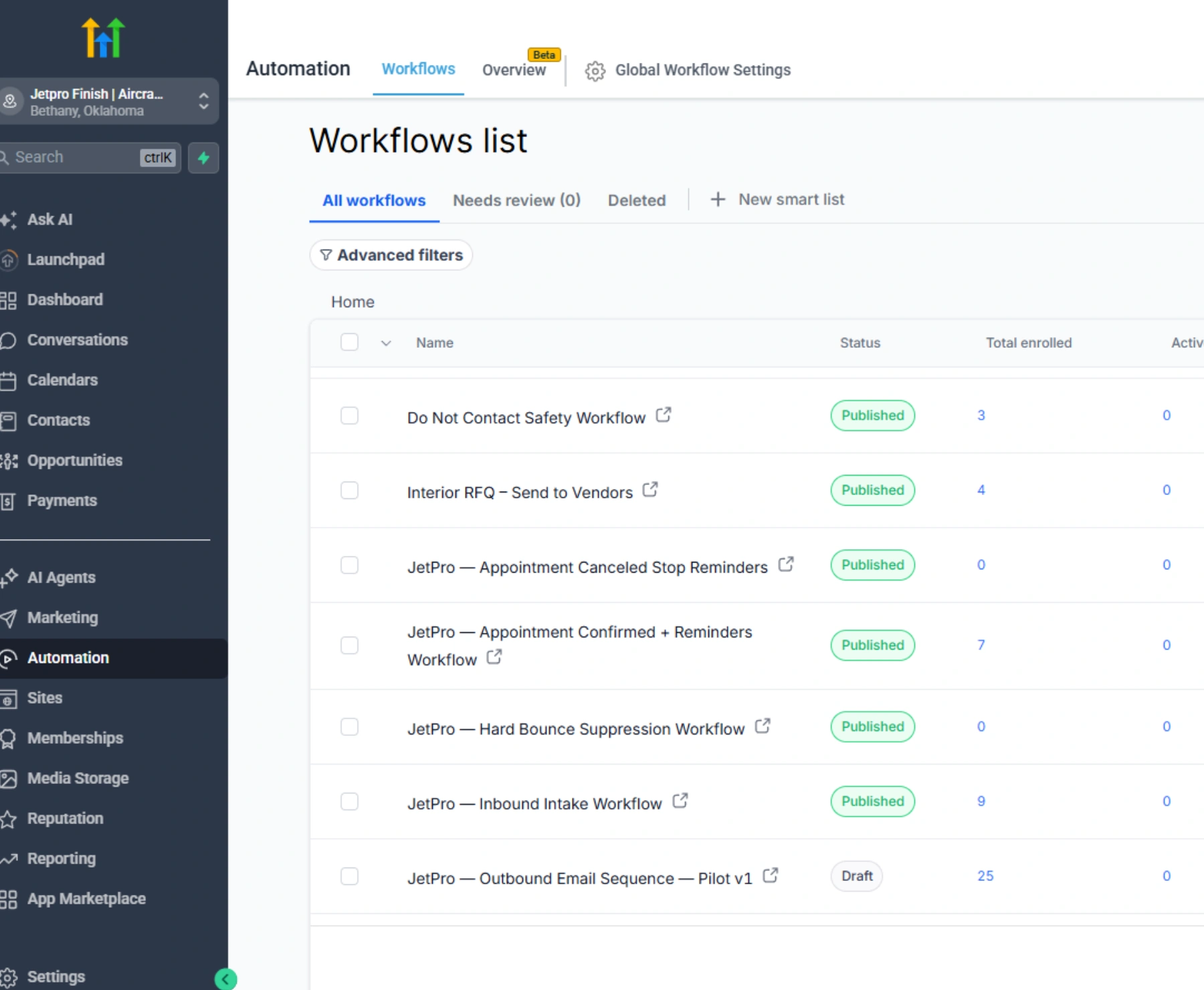This screenshot has height=990, width=1204.
Task: Check the Interior RFQ – Send to Vendors checkbox
Action: [x=349, y=490]
